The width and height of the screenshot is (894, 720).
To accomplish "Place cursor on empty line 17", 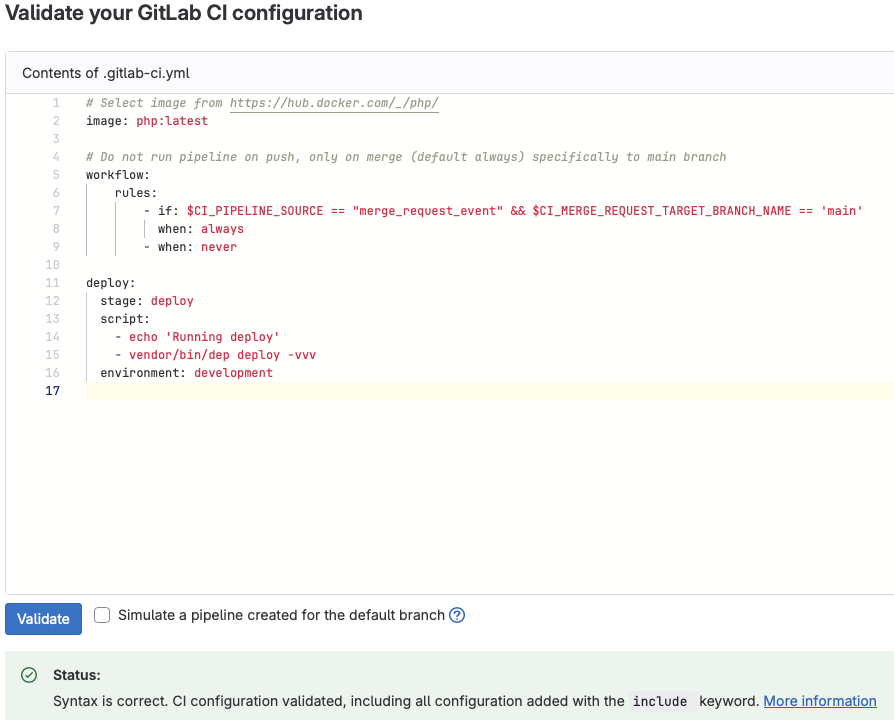I will coord(400,391).
